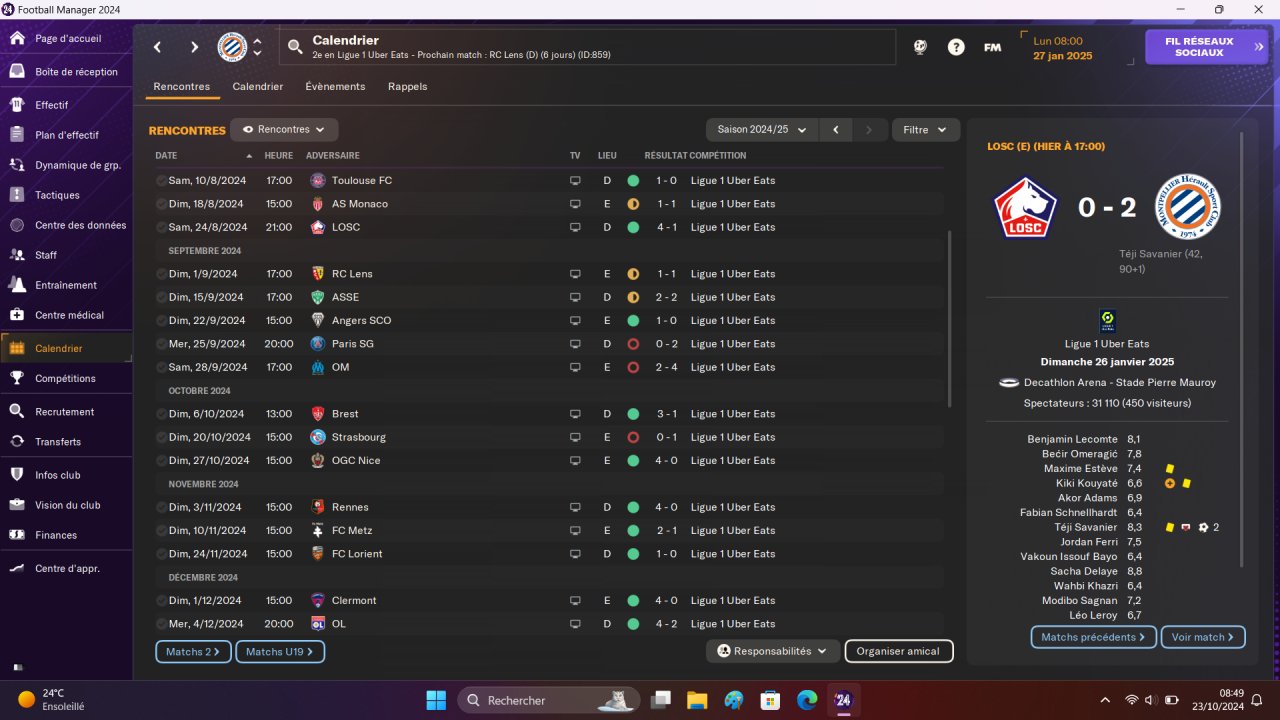The image size is (1280, 720).
Task: Tick the checkbox for the Toulouse FC fixture
Action: click(161, 181)
